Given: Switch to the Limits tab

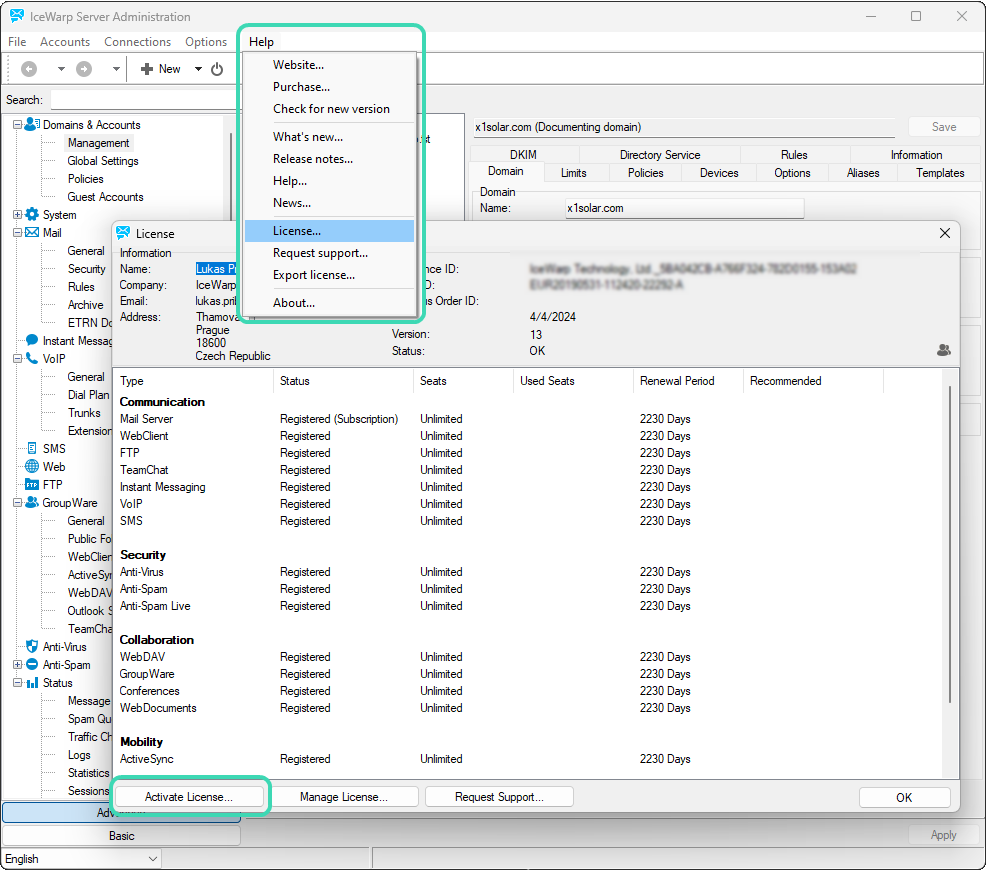Looking at the screenshot, I should (x=573, y=173).
